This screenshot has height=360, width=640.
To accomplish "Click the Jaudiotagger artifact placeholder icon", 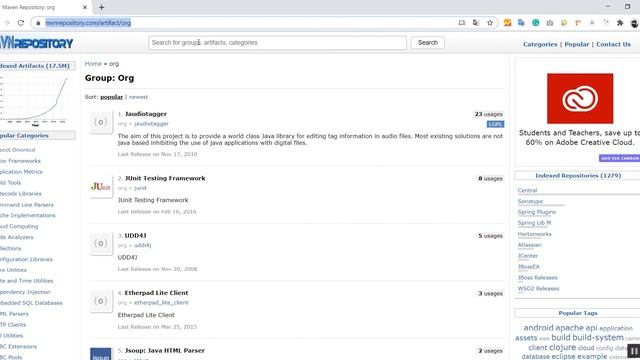I will pyautogui.click(x=101, y=122).
